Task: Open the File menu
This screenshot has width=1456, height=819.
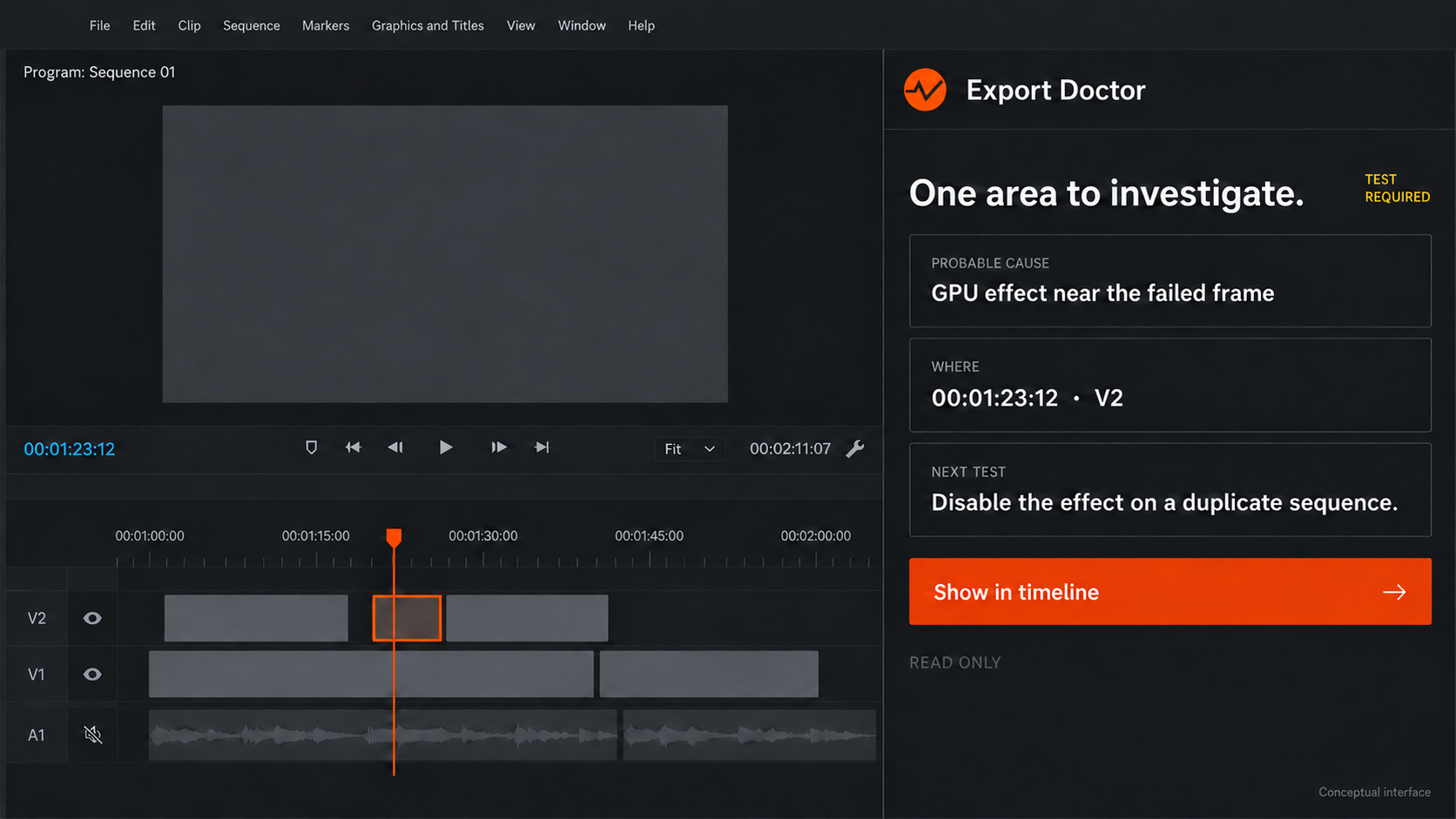Action: click(x=100, y=25)
